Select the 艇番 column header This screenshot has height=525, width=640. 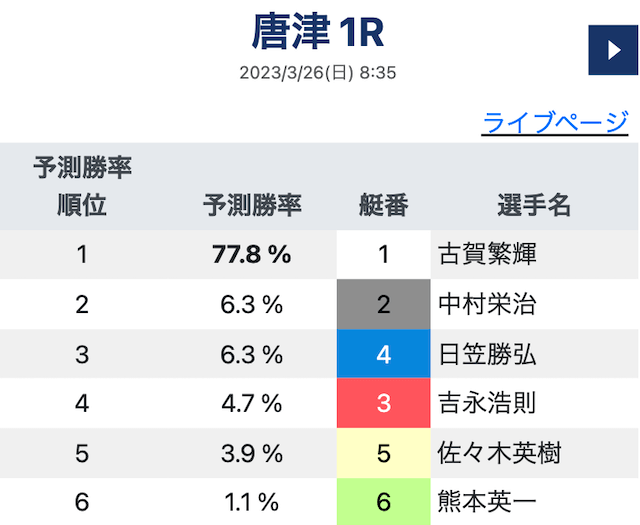(x=384, y=205)
